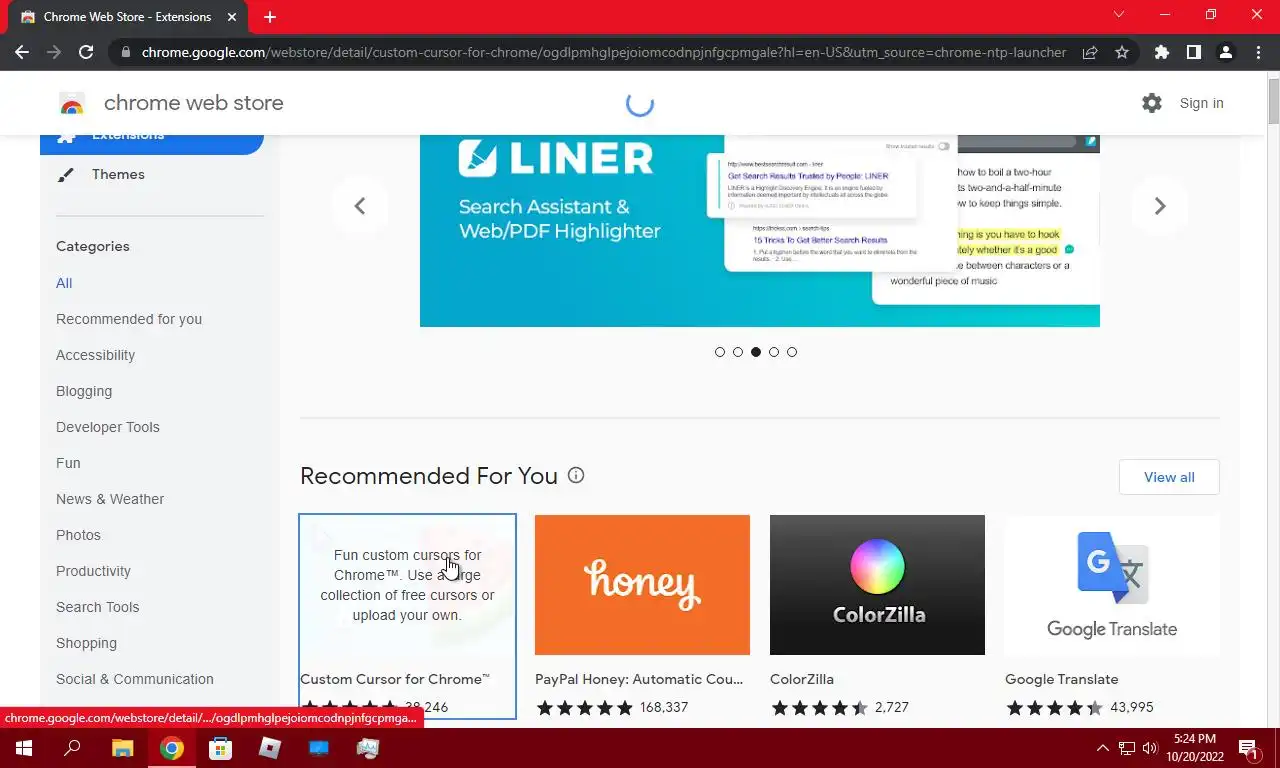This screenshot has width=1280, height=768.
Task: Open Web Store settings gear
Action: point(1152,103)
